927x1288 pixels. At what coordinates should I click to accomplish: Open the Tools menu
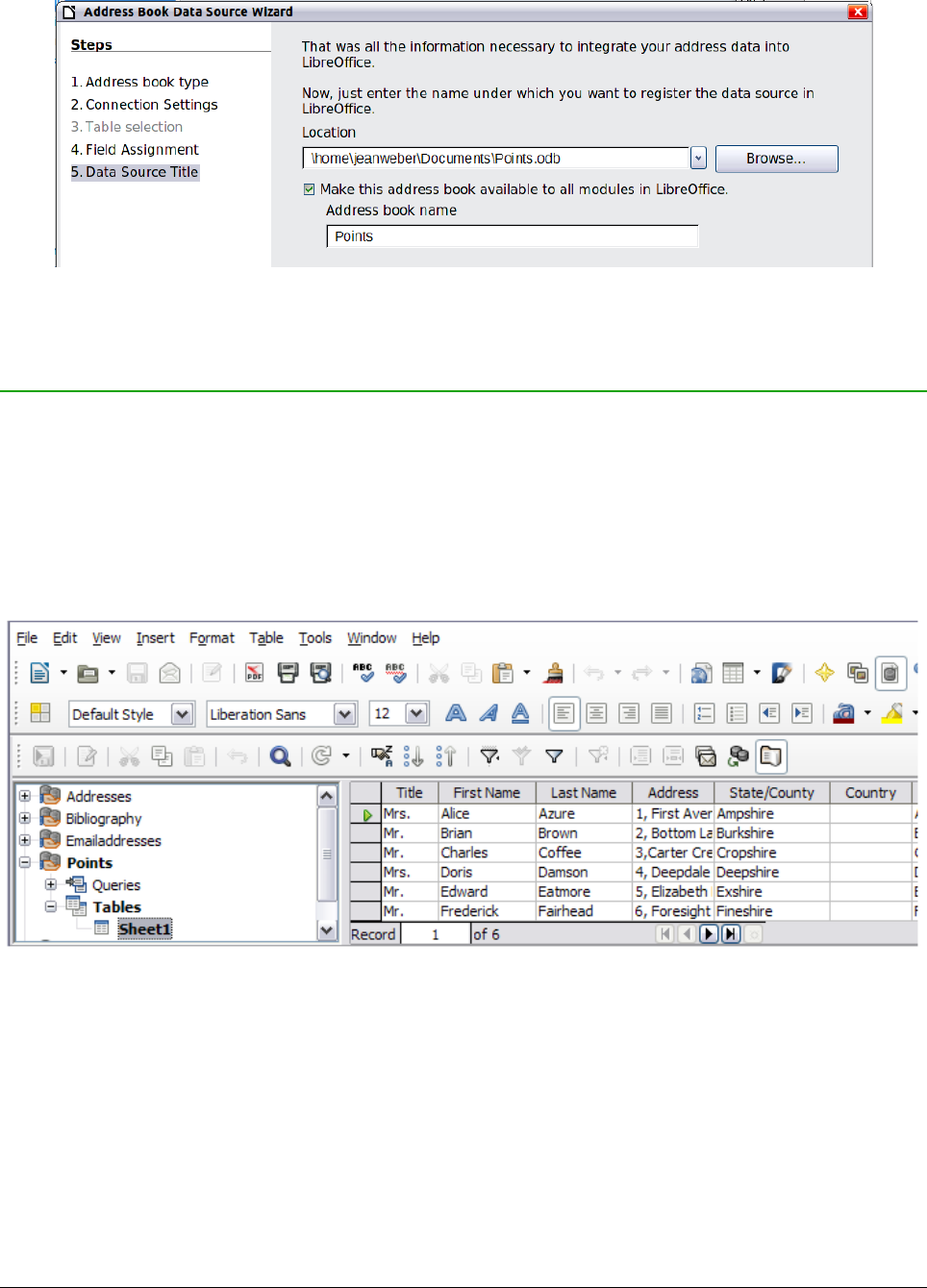(314, 637)
